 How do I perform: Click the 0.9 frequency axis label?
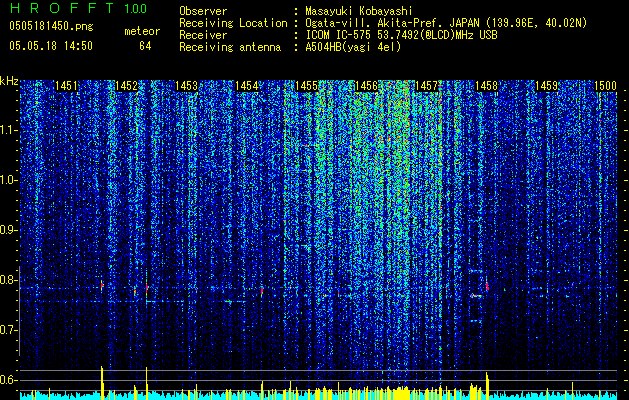[x=9, y=230]
